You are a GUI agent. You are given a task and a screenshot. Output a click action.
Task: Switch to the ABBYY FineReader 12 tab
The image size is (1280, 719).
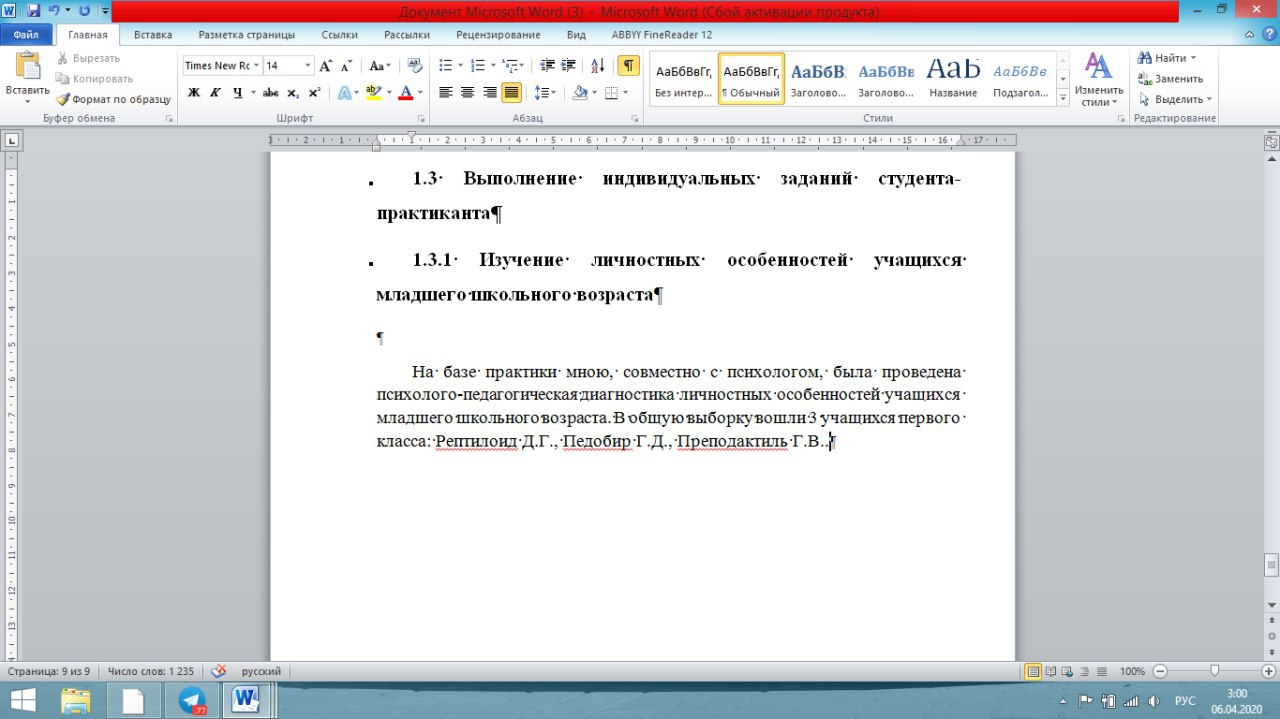662,34
